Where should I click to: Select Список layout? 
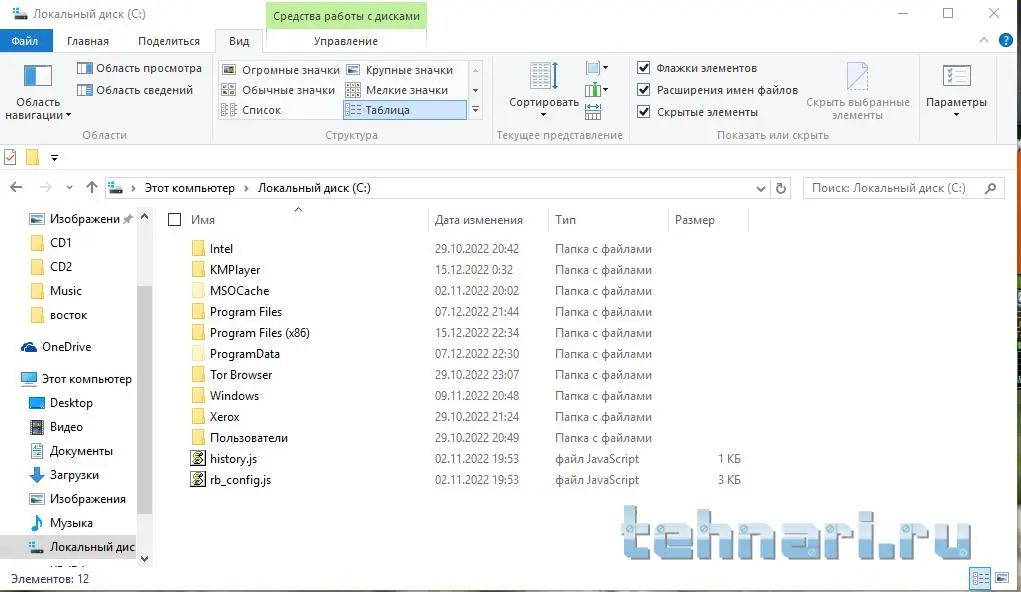tap(251, 110)
